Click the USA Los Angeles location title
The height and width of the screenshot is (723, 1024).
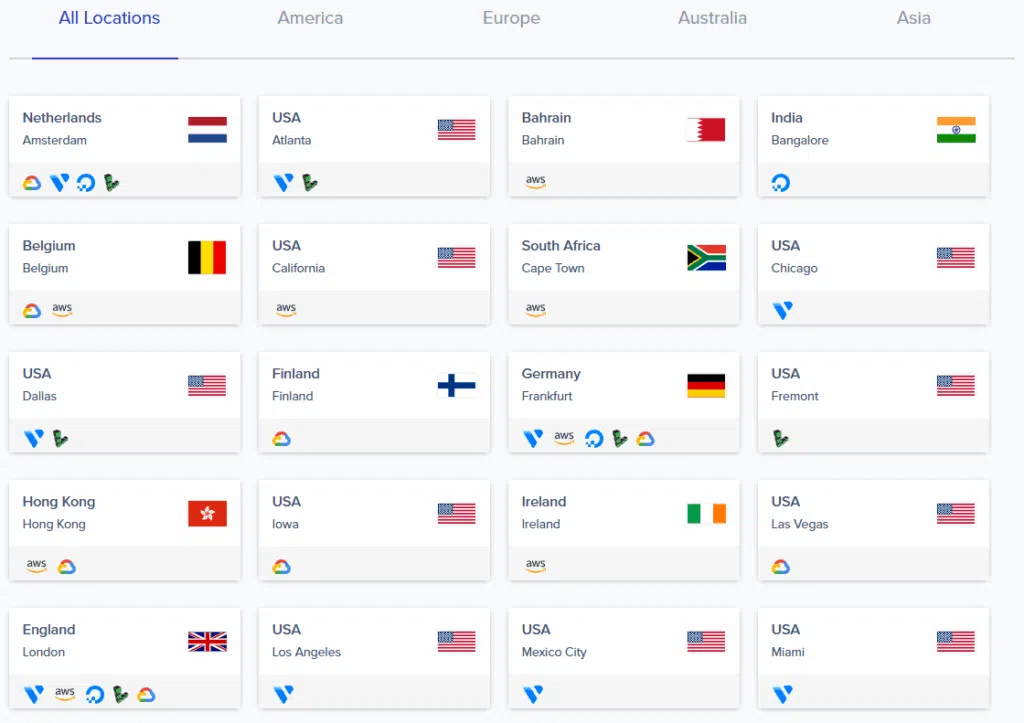point(306,640)
